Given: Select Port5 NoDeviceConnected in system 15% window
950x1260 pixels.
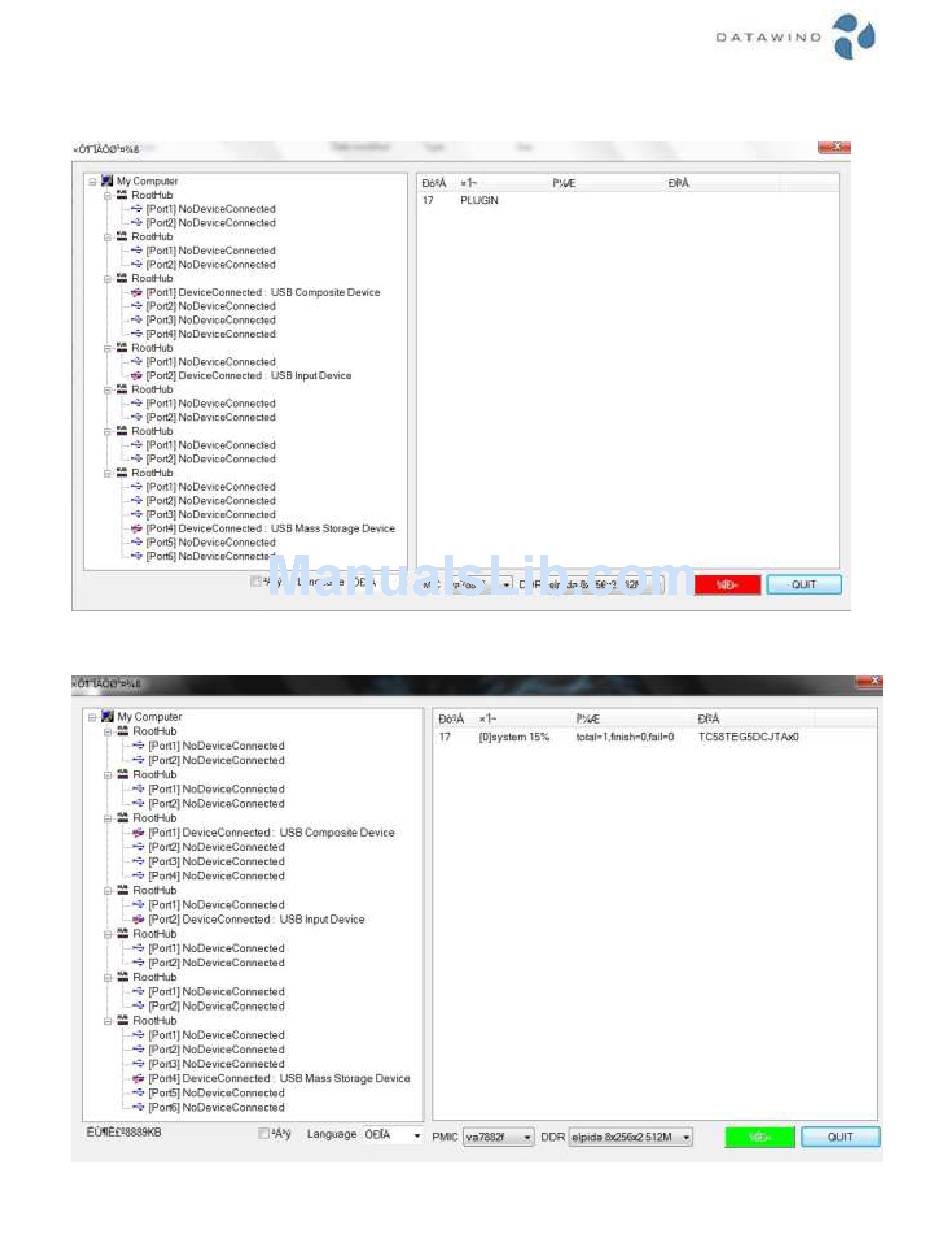Looking at the screenshot, I should click(216, 1093).
